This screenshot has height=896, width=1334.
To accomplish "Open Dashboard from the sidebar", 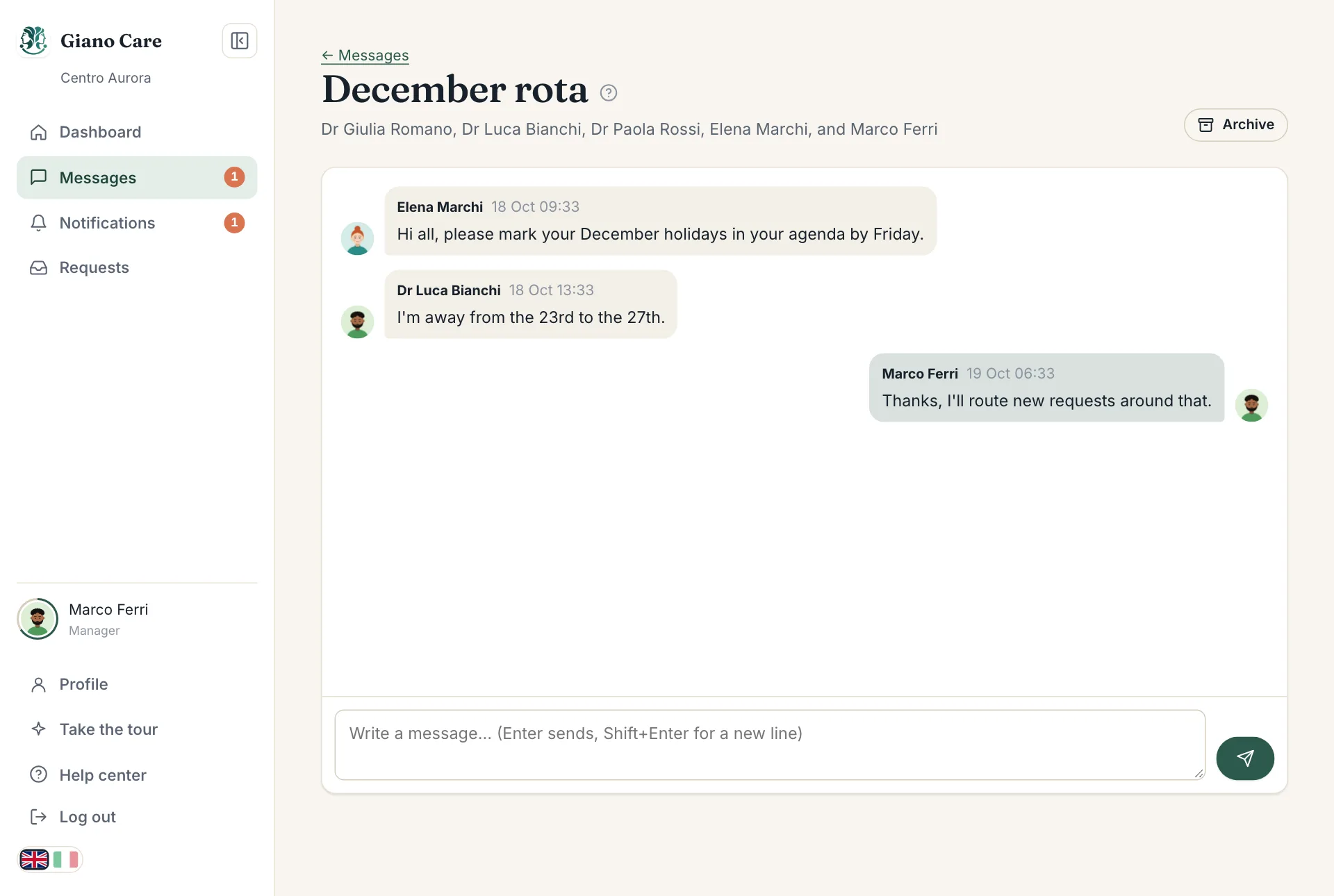I will 137,132.
